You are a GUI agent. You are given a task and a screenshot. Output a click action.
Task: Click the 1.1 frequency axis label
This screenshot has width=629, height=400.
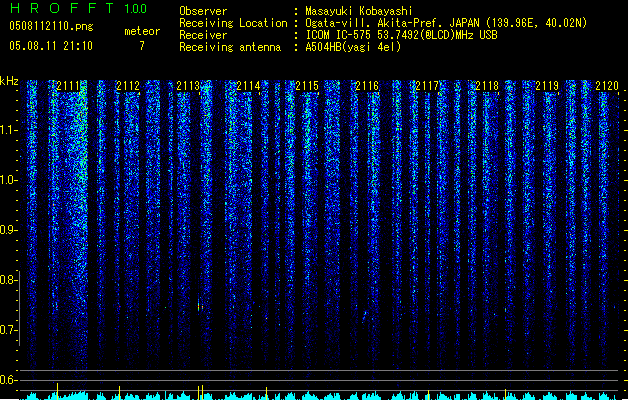tap(8, 130)
